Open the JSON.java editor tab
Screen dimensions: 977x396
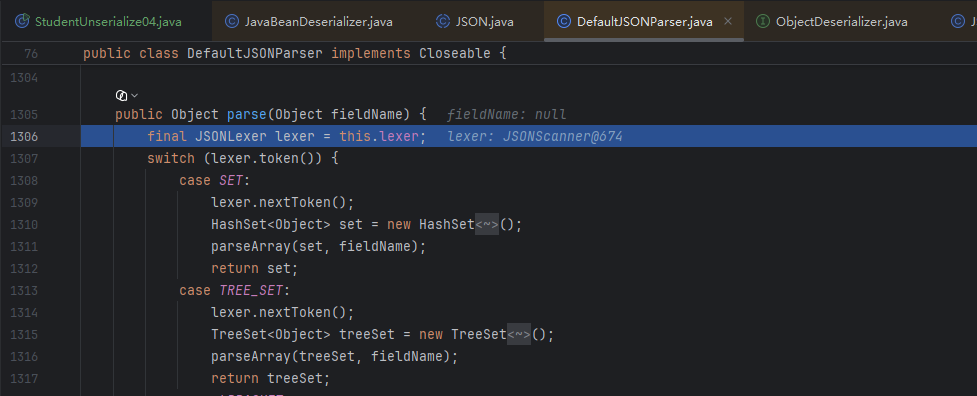pyautogui.click(x=475, y=22)
